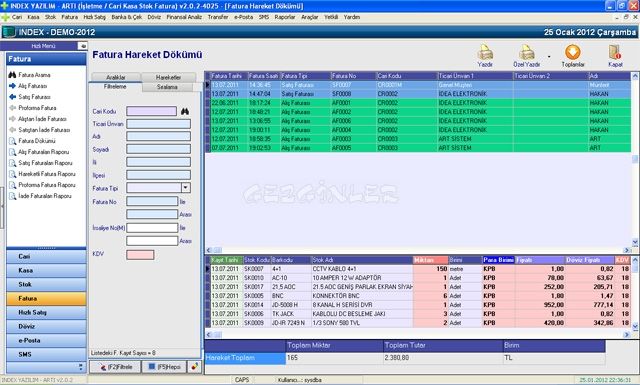Open Alış Faturası in the sidebar

coord(33,86)
